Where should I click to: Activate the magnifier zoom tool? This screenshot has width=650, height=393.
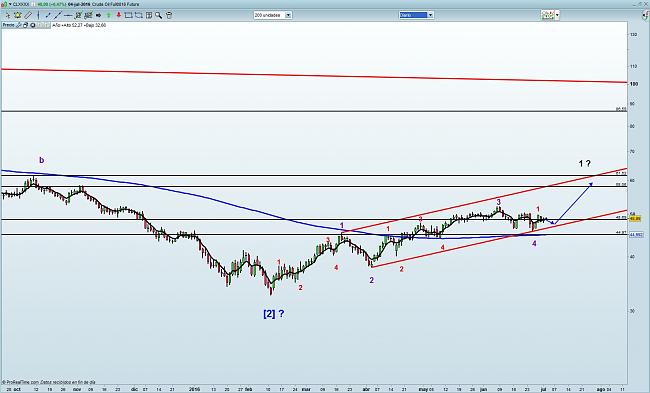[158, 15]
